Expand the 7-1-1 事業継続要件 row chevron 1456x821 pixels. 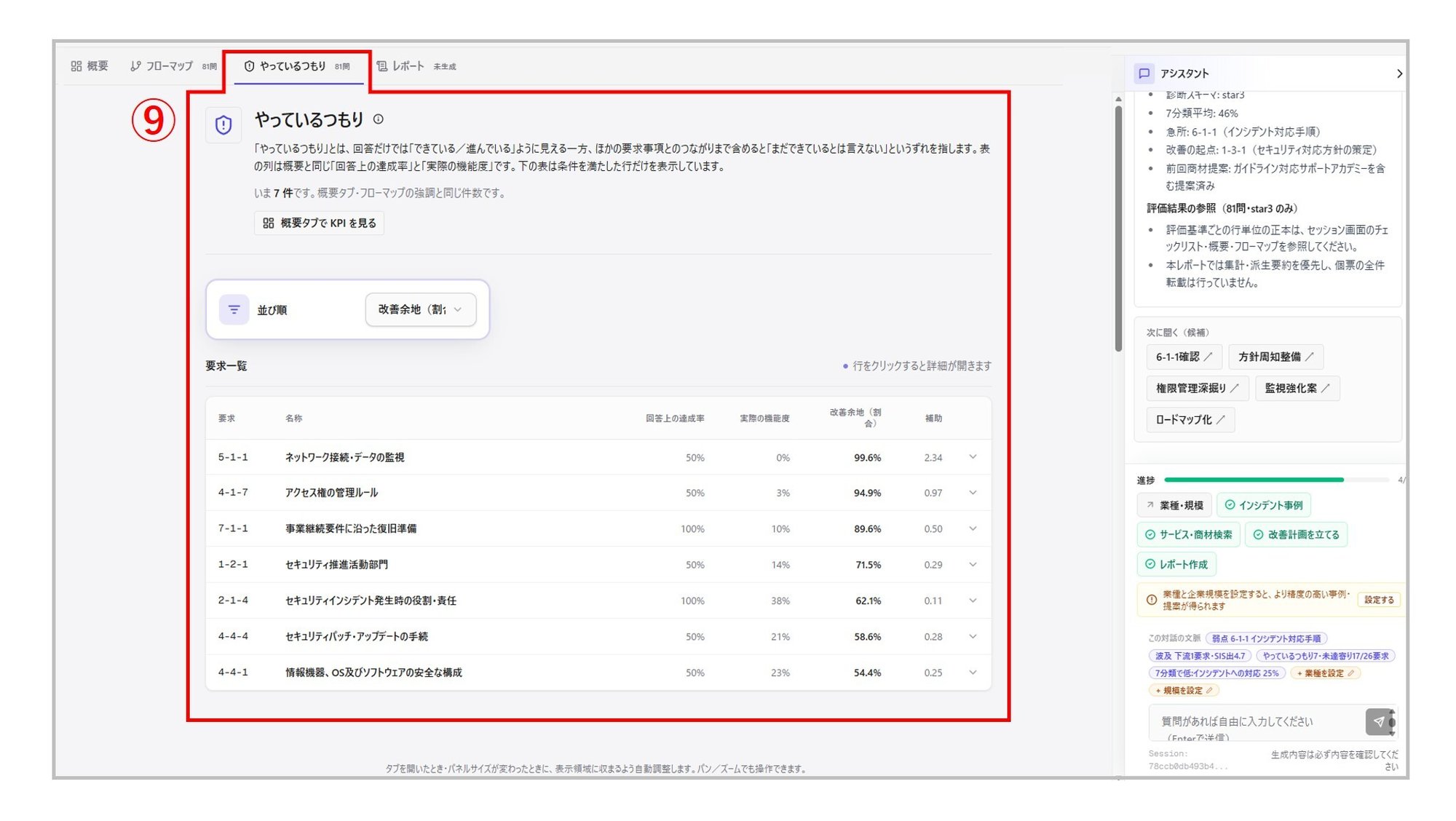(x=973, y=528)
